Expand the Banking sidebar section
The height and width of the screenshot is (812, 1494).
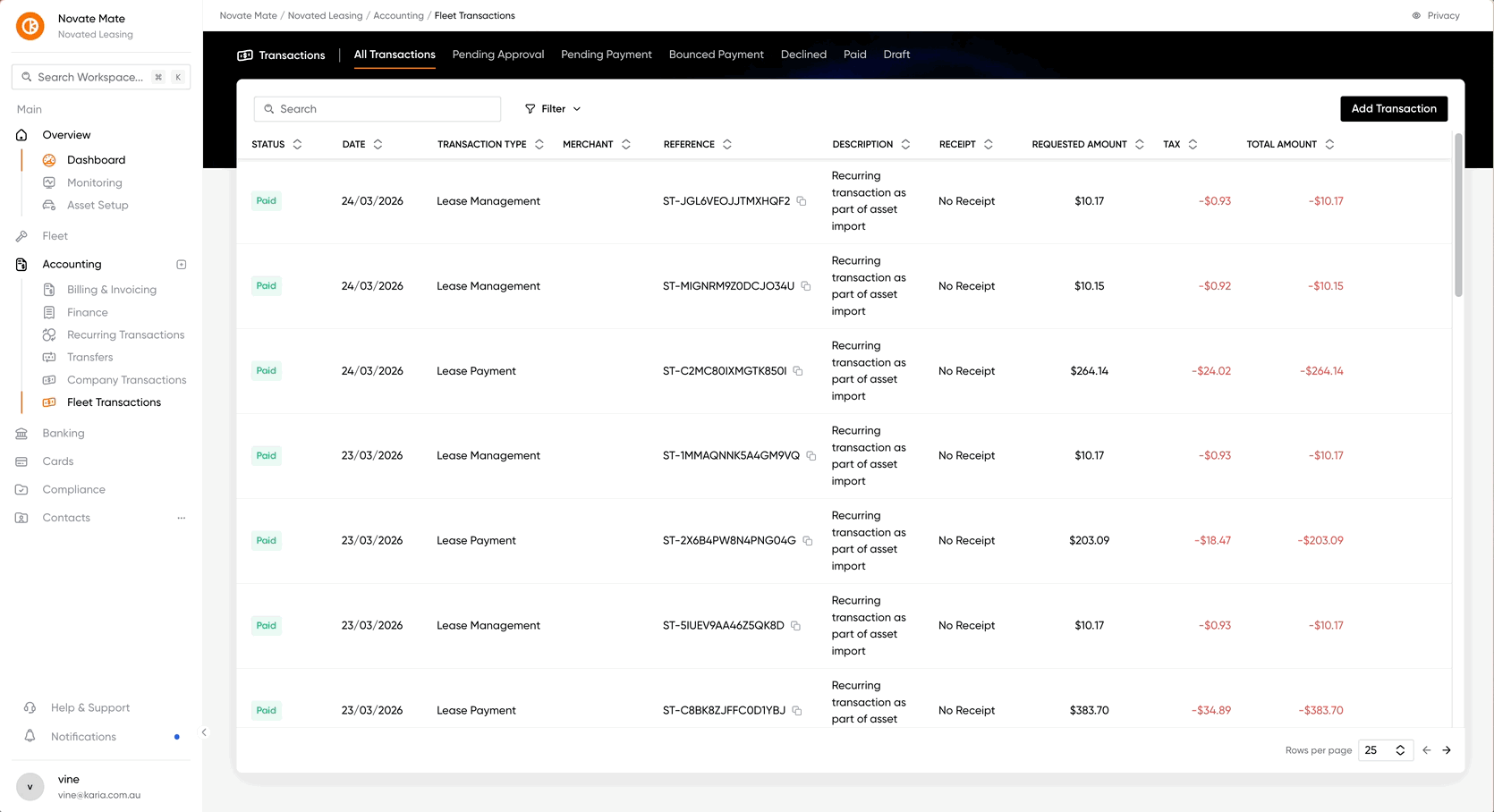[x=64, y=433]
